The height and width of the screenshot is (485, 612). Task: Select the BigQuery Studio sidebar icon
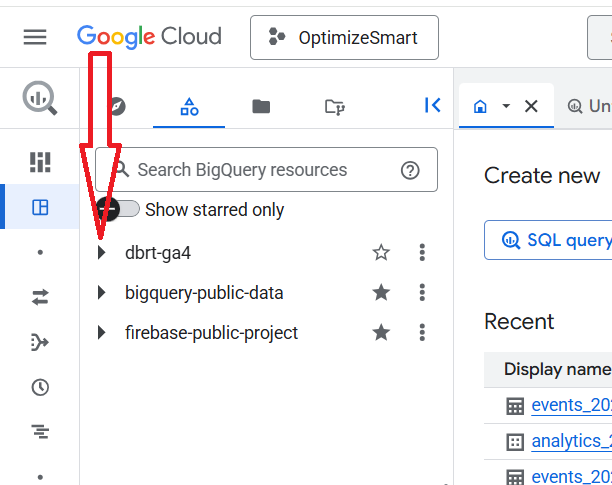tap(40, 208)
